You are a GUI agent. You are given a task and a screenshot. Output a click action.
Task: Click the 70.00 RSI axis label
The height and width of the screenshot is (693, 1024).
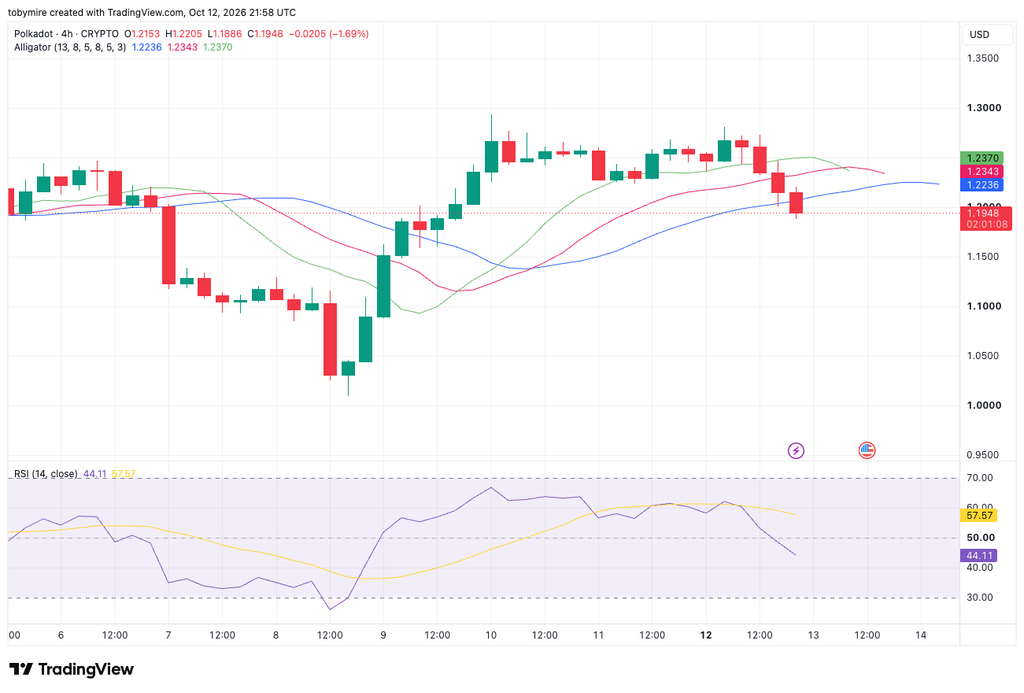click(x=980, y=478)
